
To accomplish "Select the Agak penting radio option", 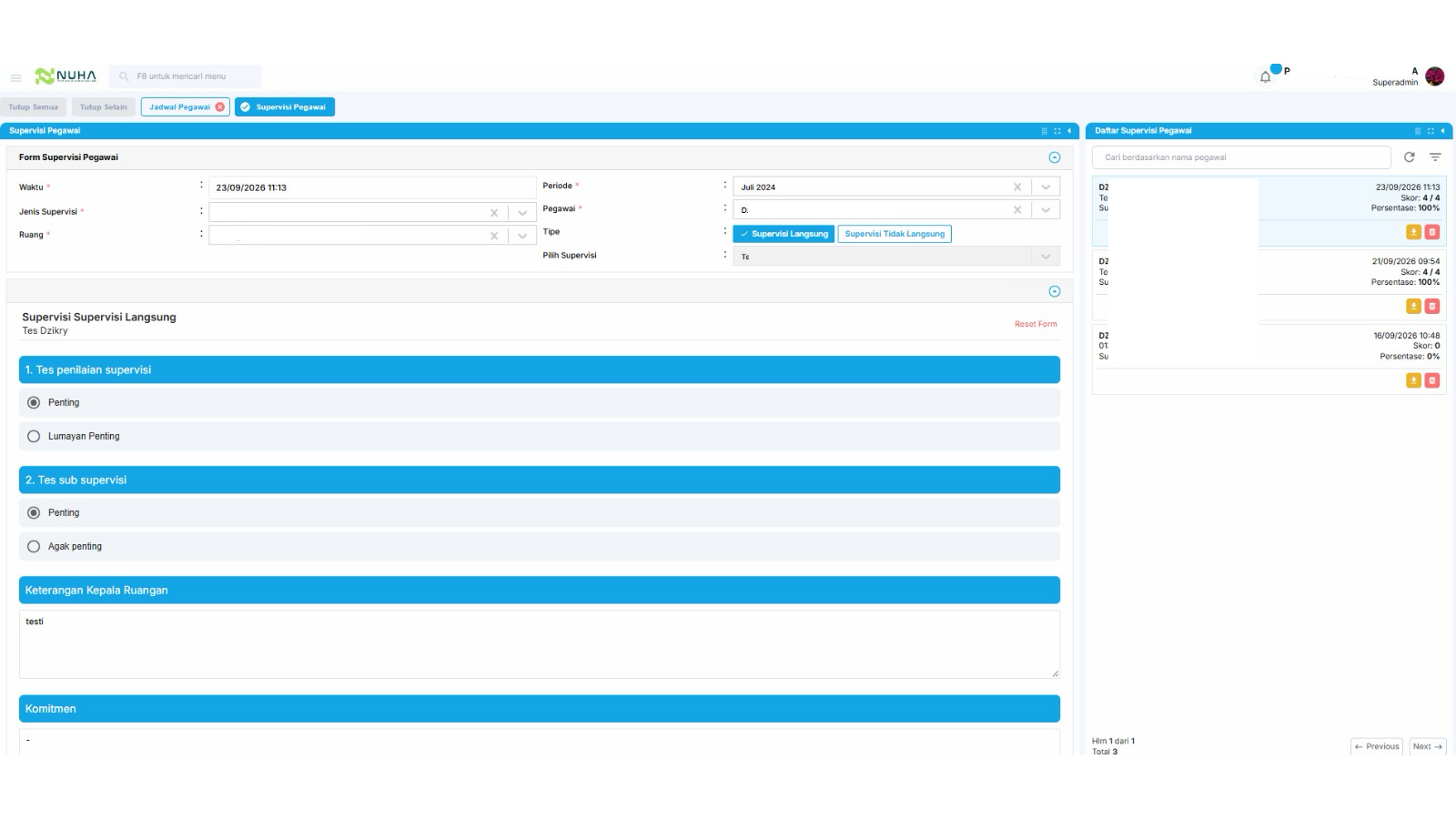I will pyautogui.click(x=34, y=547).
